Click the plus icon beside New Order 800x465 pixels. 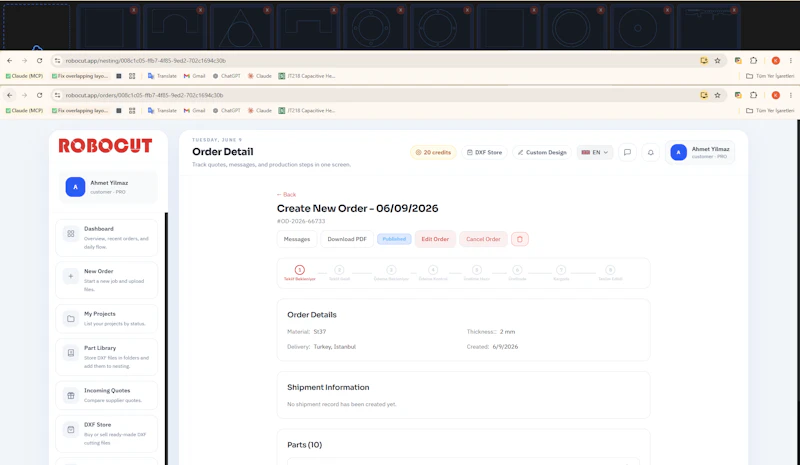point(71,276)
